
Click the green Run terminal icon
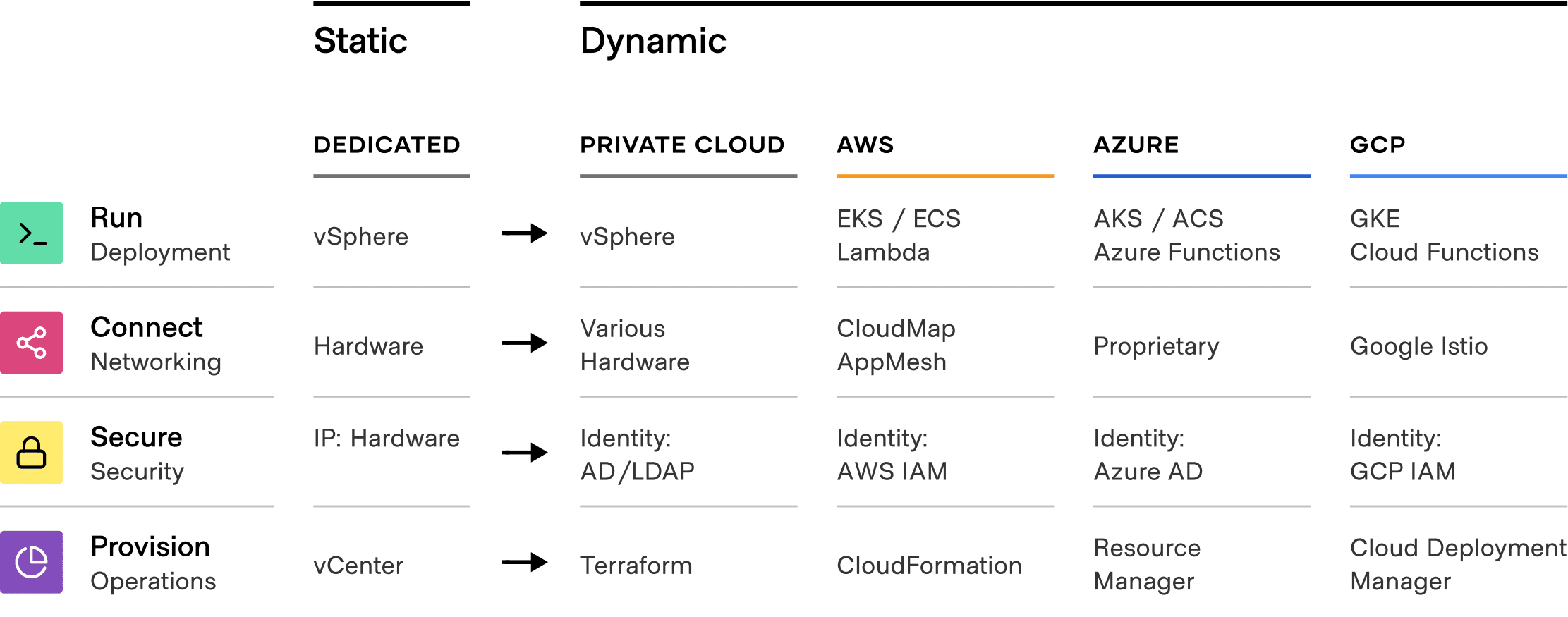[x=32, y=233]
